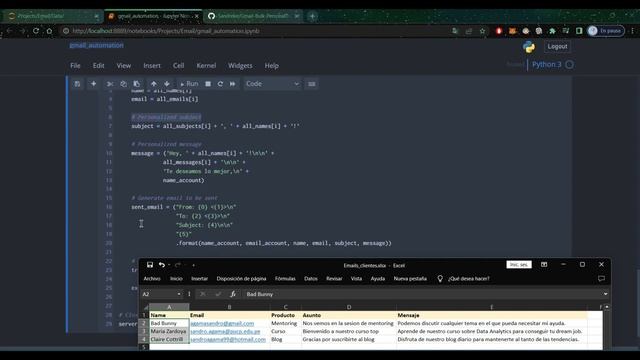Run the current cell
The image size is (640, 360).
pyautogui.click(x=189, y=84)
